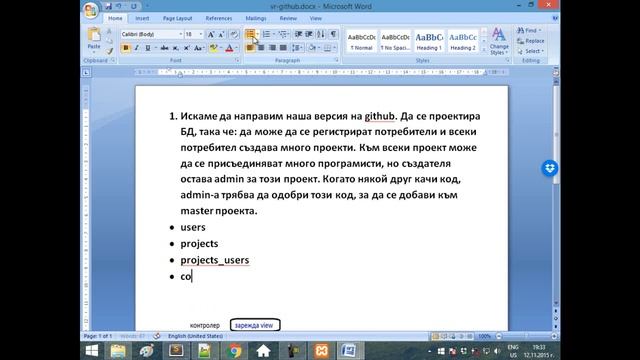Decrease paragraph indent
The width and height of the screenshot is (640, 360).
click(x=298, y=34)
